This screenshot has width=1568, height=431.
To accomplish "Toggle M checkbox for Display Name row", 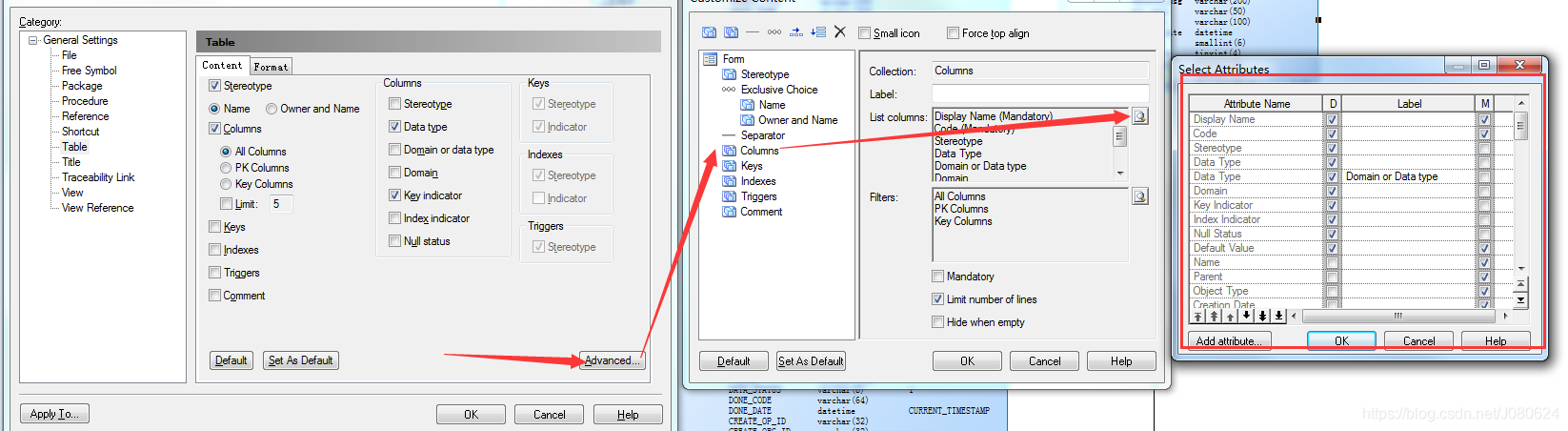I will 1484,119.
